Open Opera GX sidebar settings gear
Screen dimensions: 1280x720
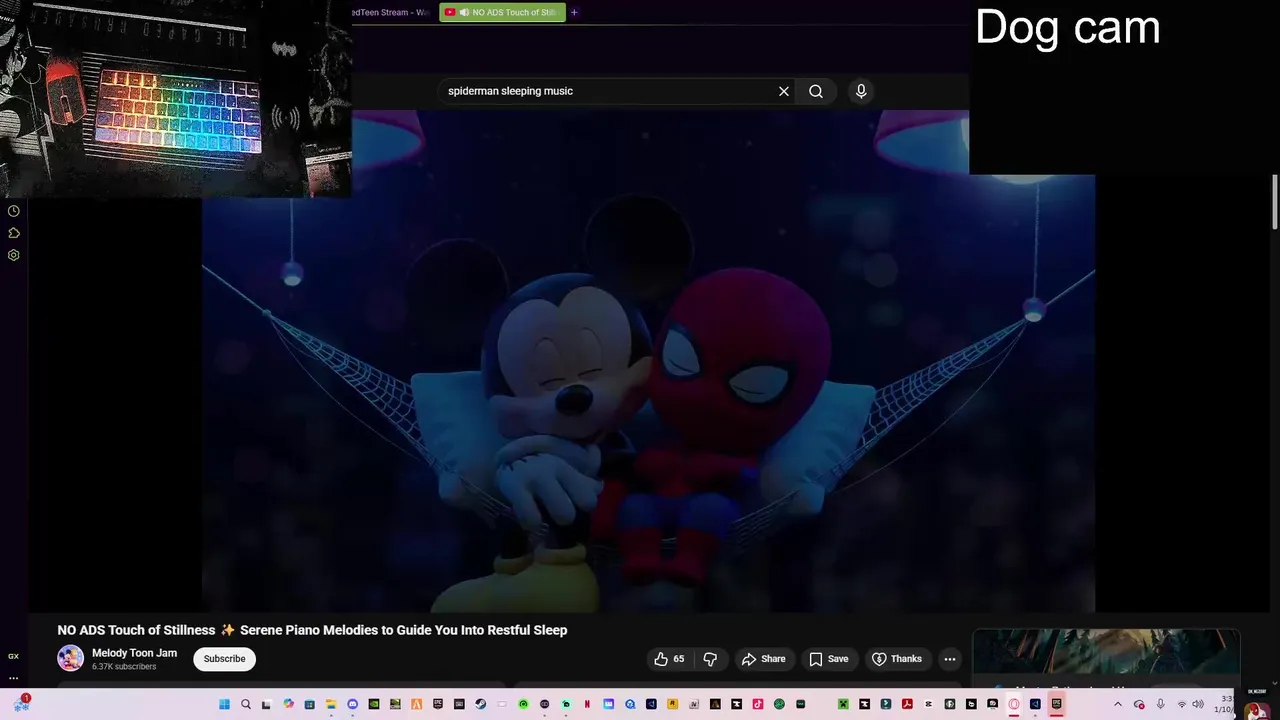[14, 255]
